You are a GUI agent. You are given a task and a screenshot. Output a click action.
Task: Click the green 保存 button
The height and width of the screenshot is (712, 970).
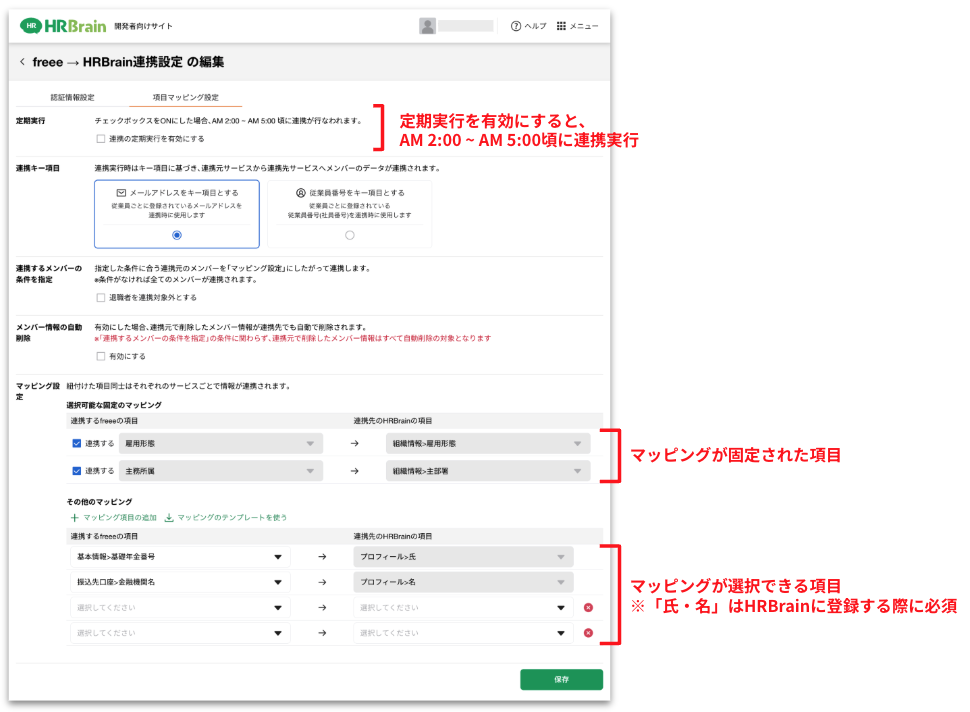(561, 679)
